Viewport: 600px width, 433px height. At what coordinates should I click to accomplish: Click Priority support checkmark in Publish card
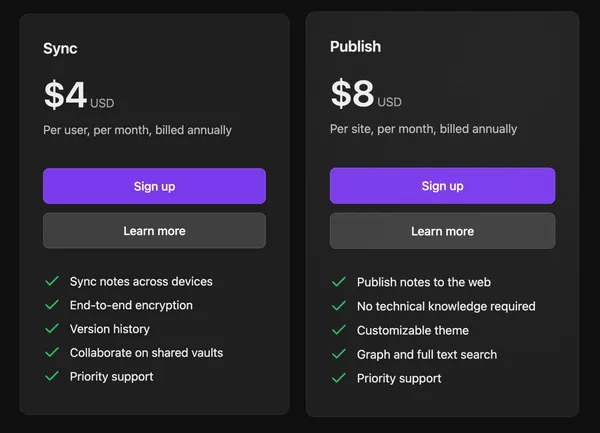[339, 378]
